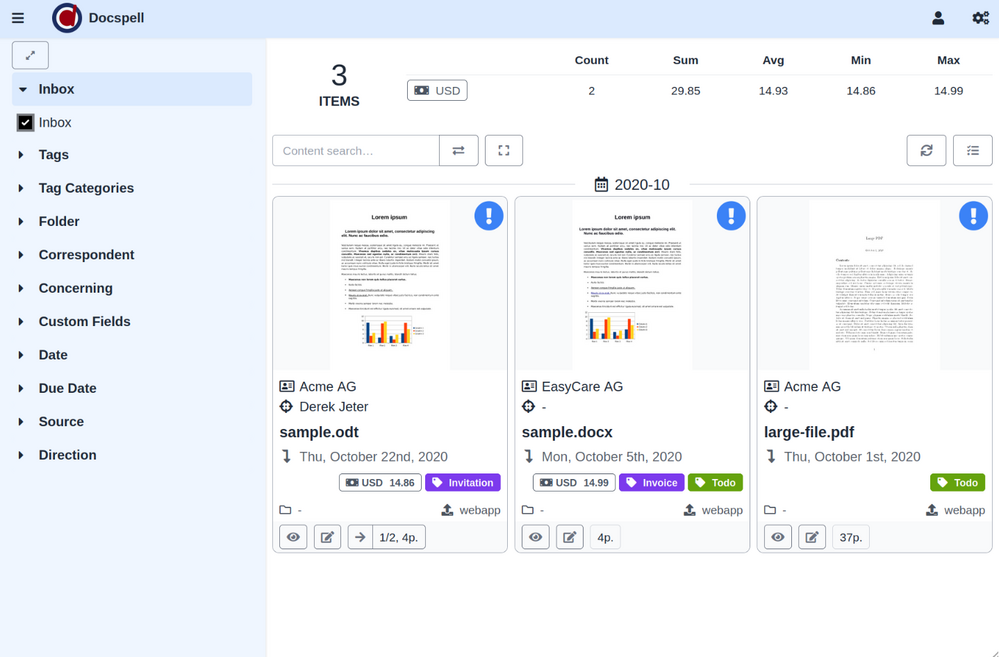The image size is (999, 657).
Task: Preview sample.odt with the eye icon
Action: tap(293, 537)
